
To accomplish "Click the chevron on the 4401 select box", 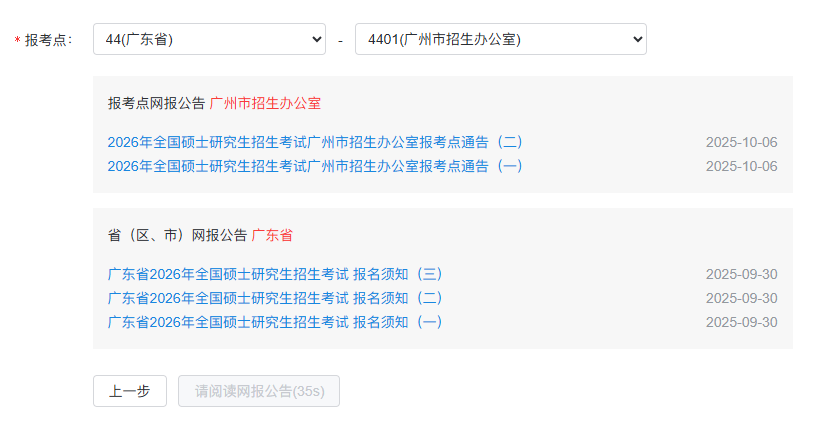I will pyautogui.click(x=637, y=39).
